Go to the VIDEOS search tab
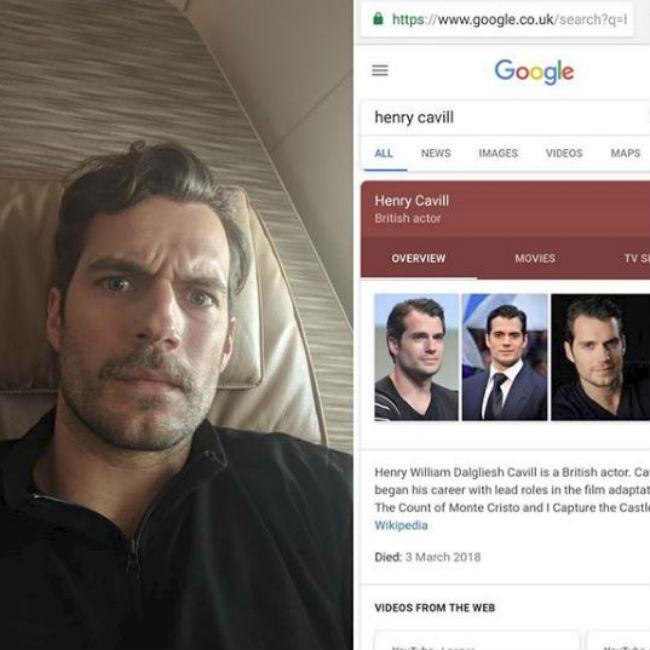The image size is (650, 650). [564, 153]
